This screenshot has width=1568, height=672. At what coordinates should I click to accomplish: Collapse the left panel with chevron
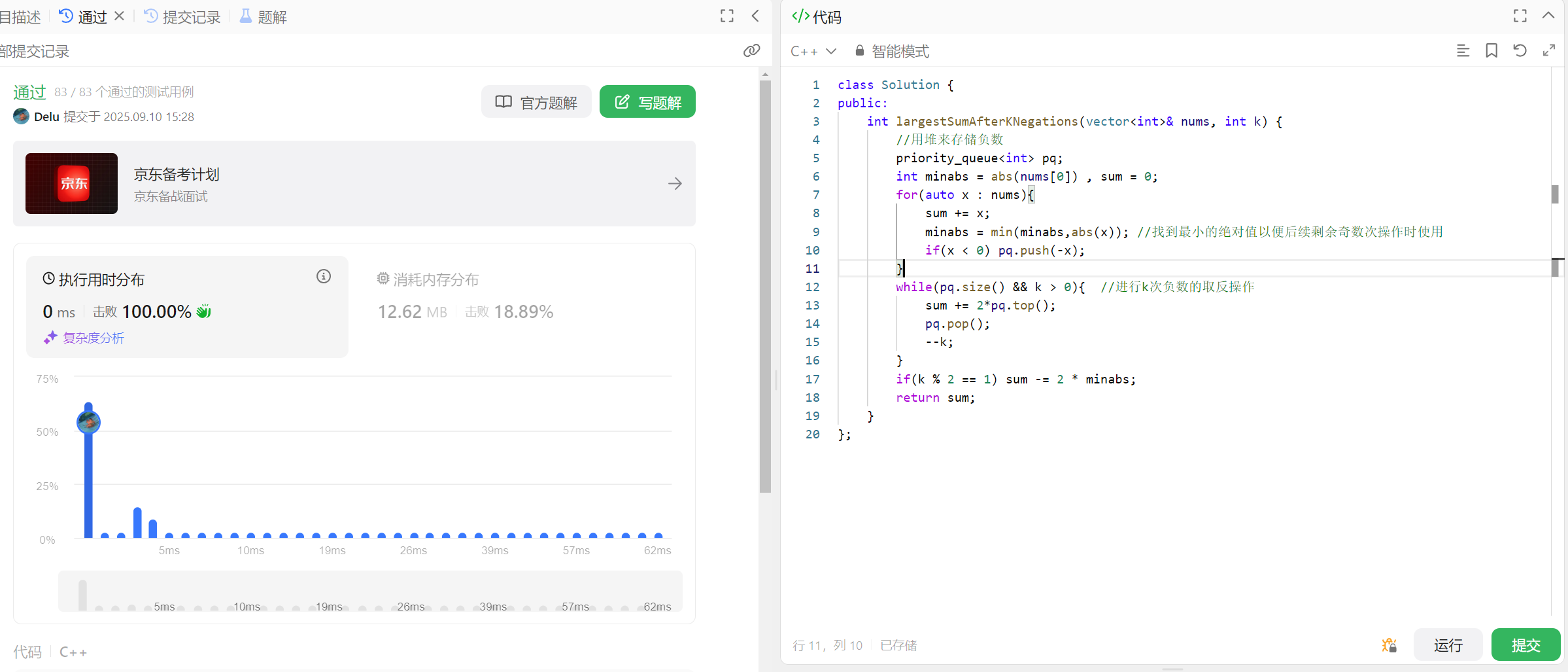(755, 16)
